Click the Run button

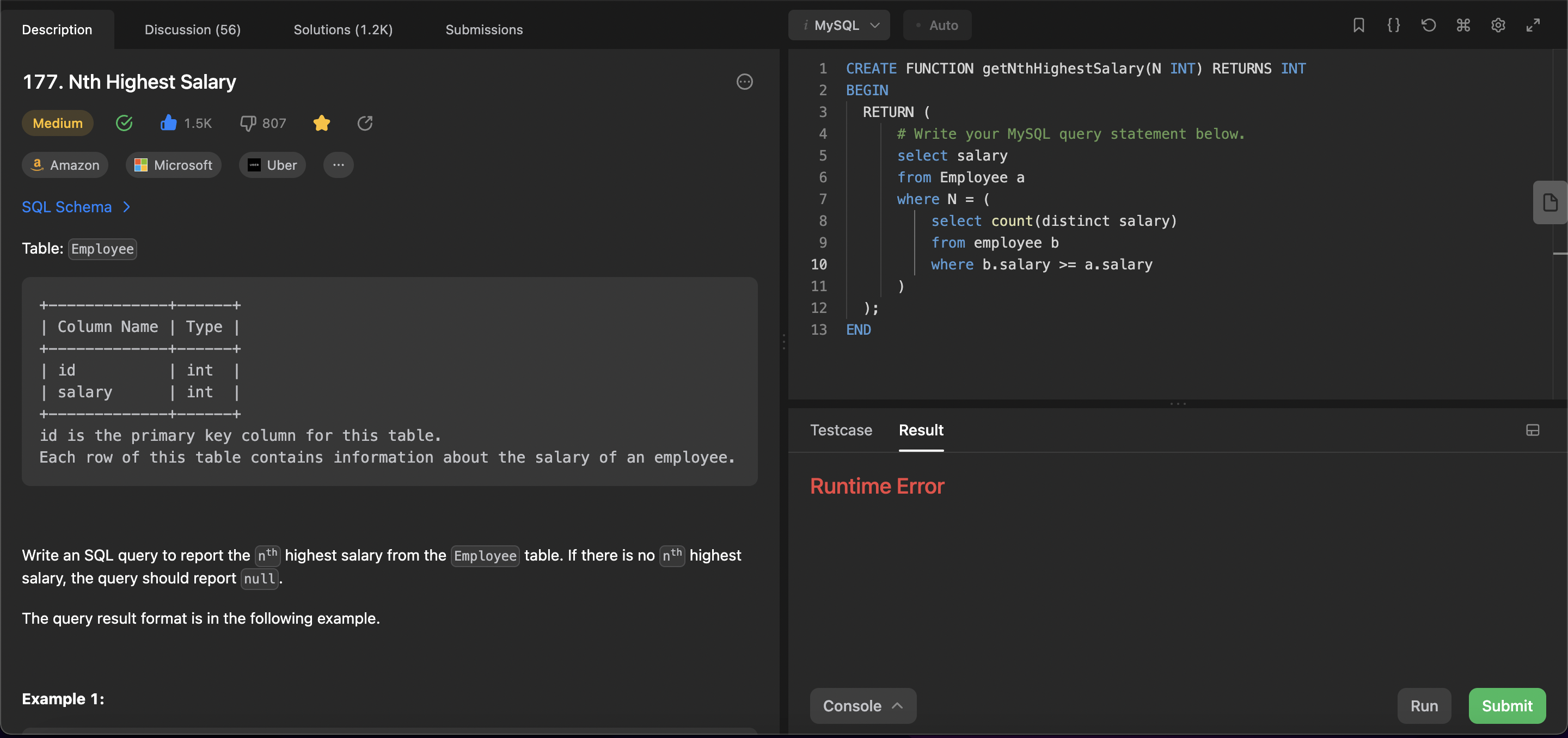[x=1424, y=706]
